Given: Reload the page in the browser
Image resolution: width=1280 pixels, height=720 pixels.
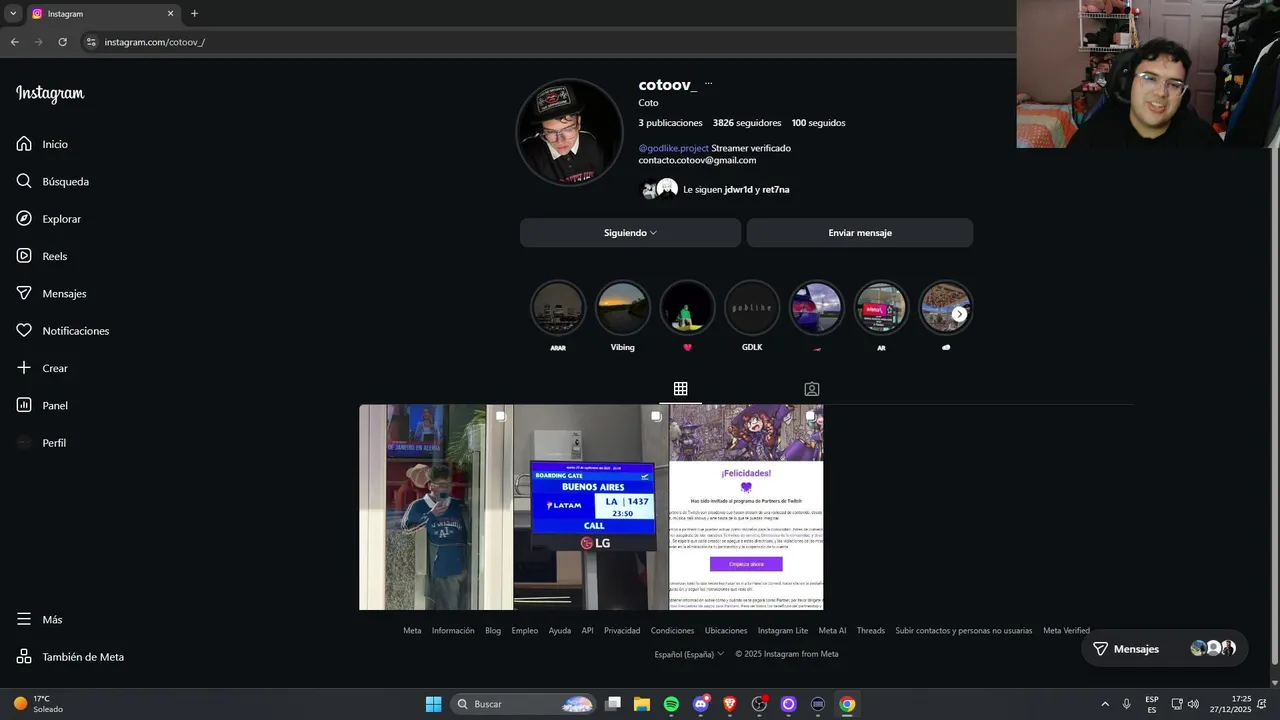Looking at the screenshot, I should (x=62, y=42).
